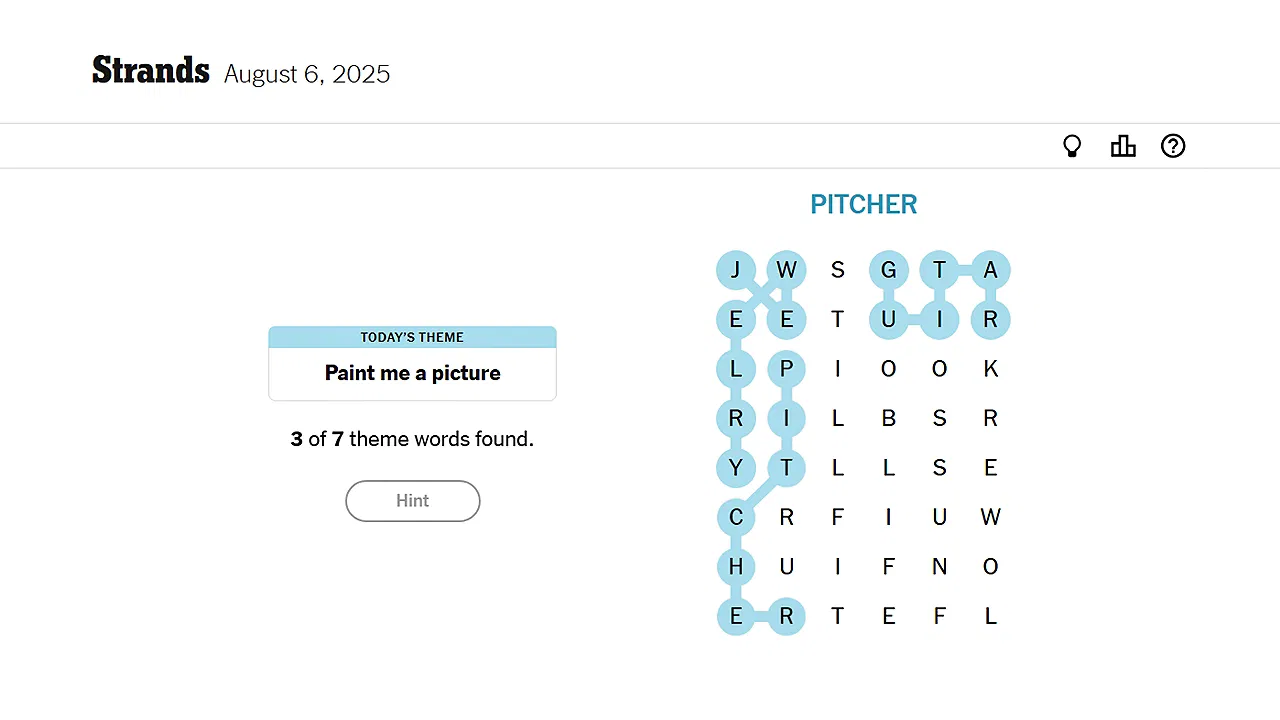
Task: Select the letter B tile
Action: (888, 418)
